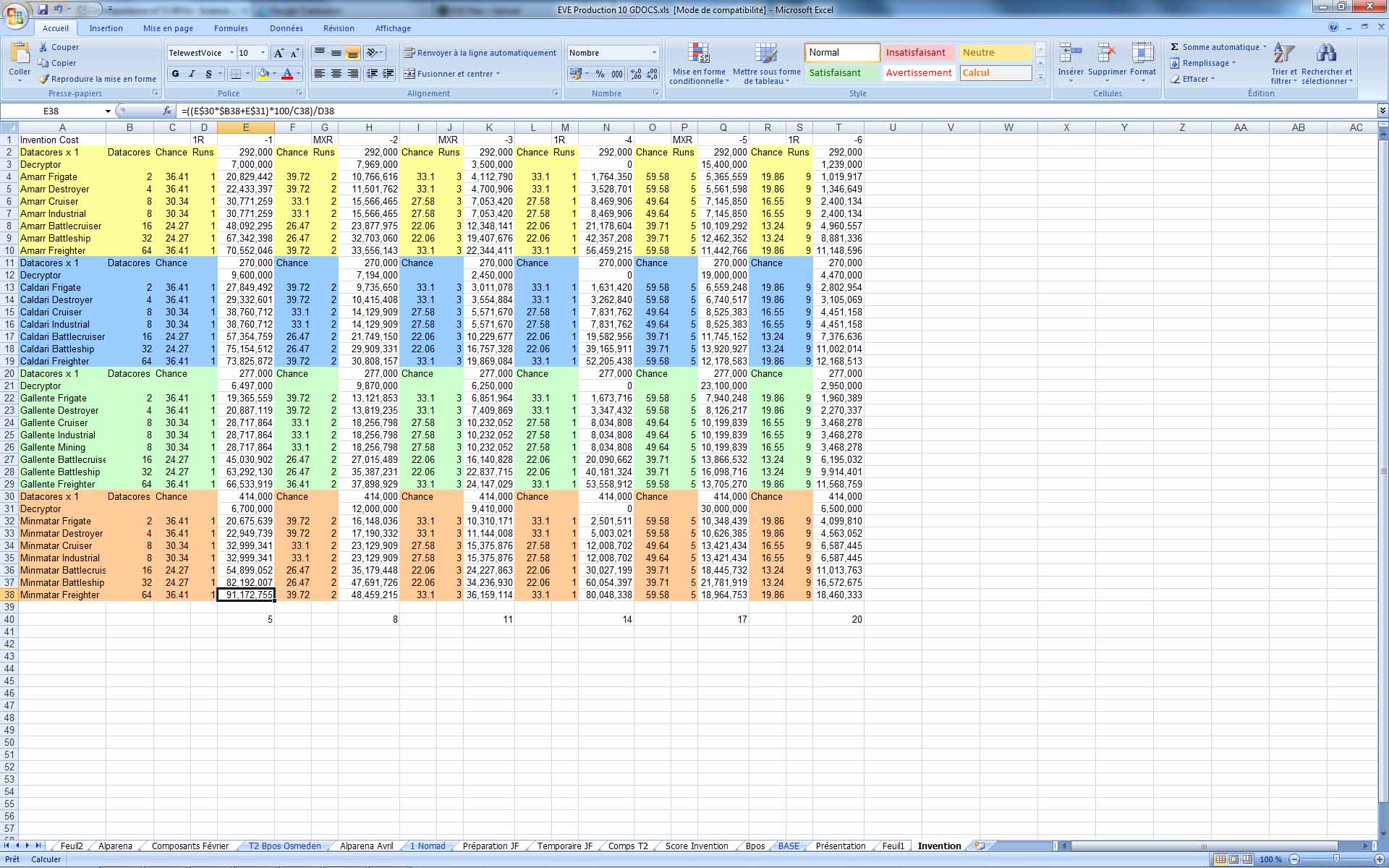Click the format painter brush icon
This screenshot has width=1389, height=868.
[x=43, y=79]
